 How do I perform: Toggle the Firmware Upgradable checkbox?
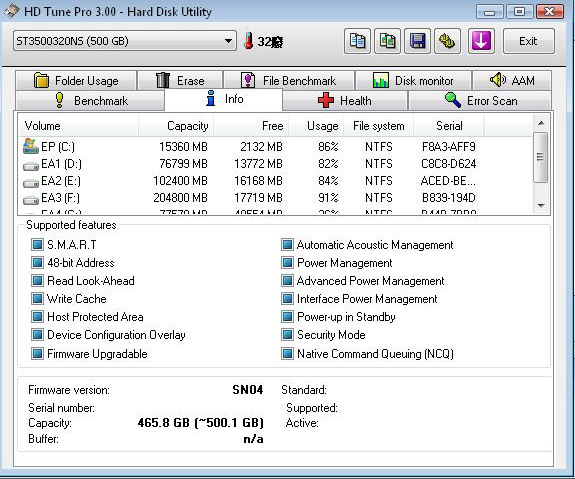tap(37, 354)
